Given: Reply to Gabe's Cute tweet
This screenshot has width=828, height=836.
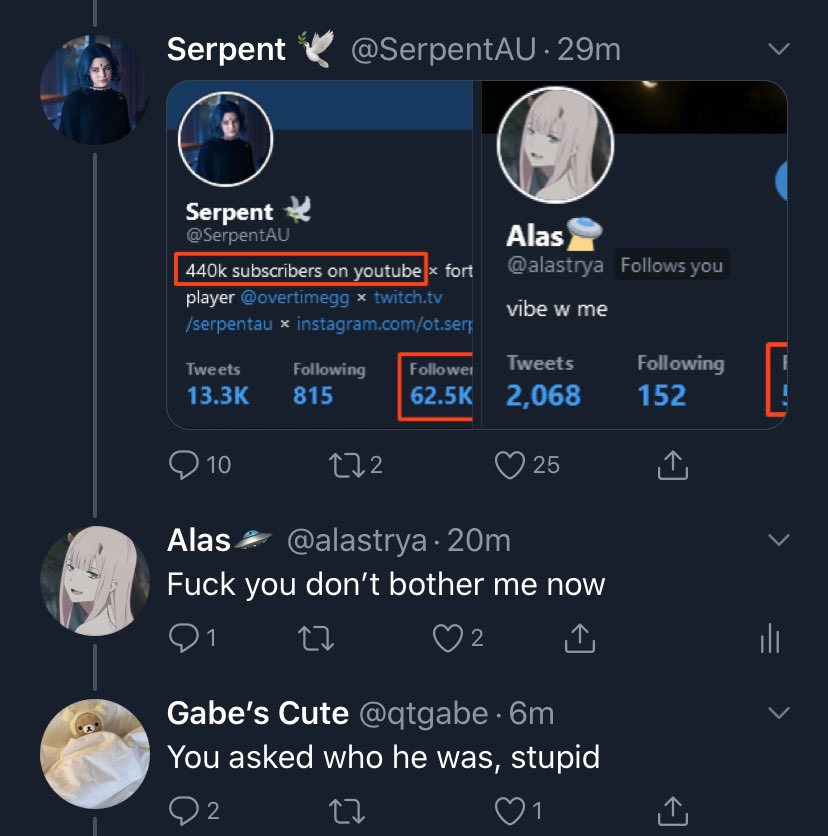Looking at the screenshot, I should coord(184,810).
